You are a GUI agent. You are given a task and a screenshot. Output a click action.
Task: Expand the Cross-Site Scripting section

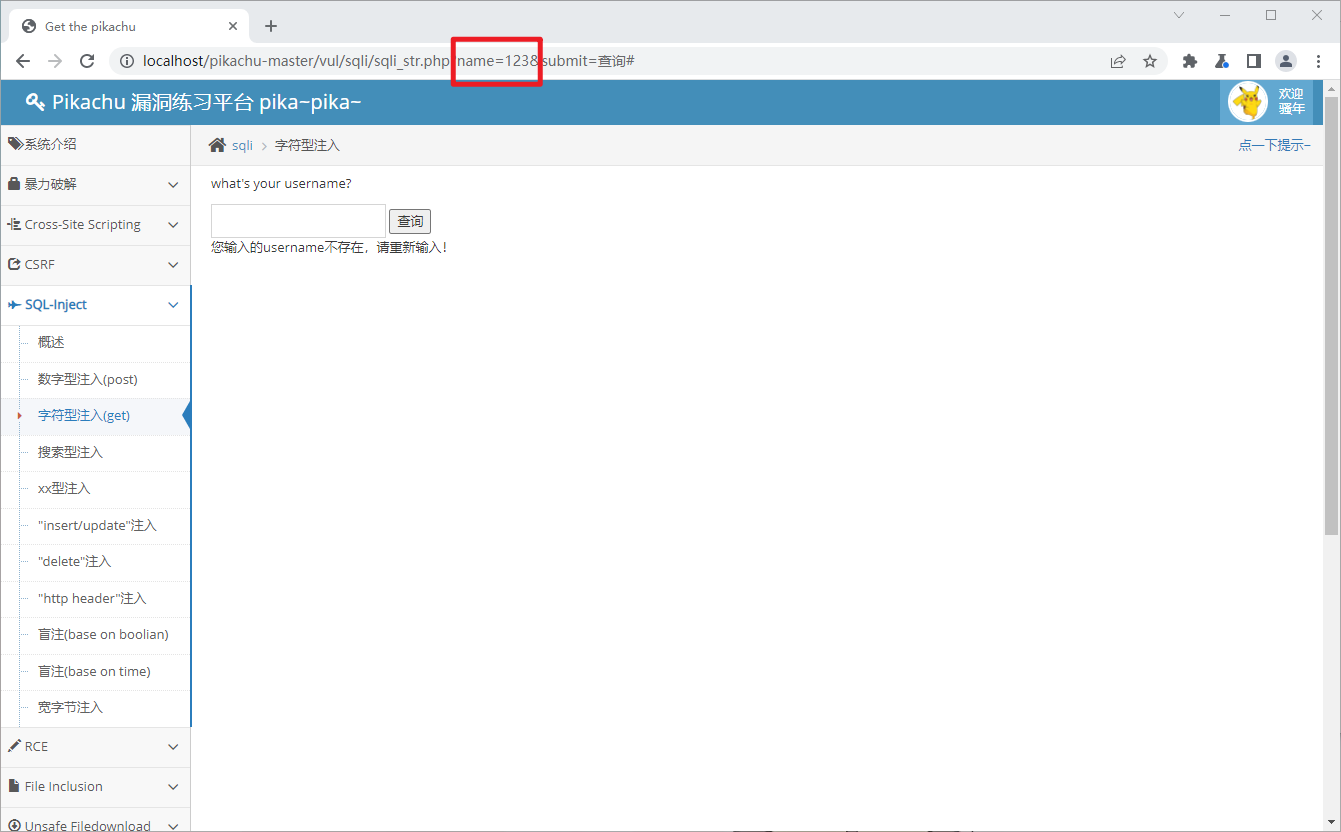pyautogui.click(x=95, y=225)
